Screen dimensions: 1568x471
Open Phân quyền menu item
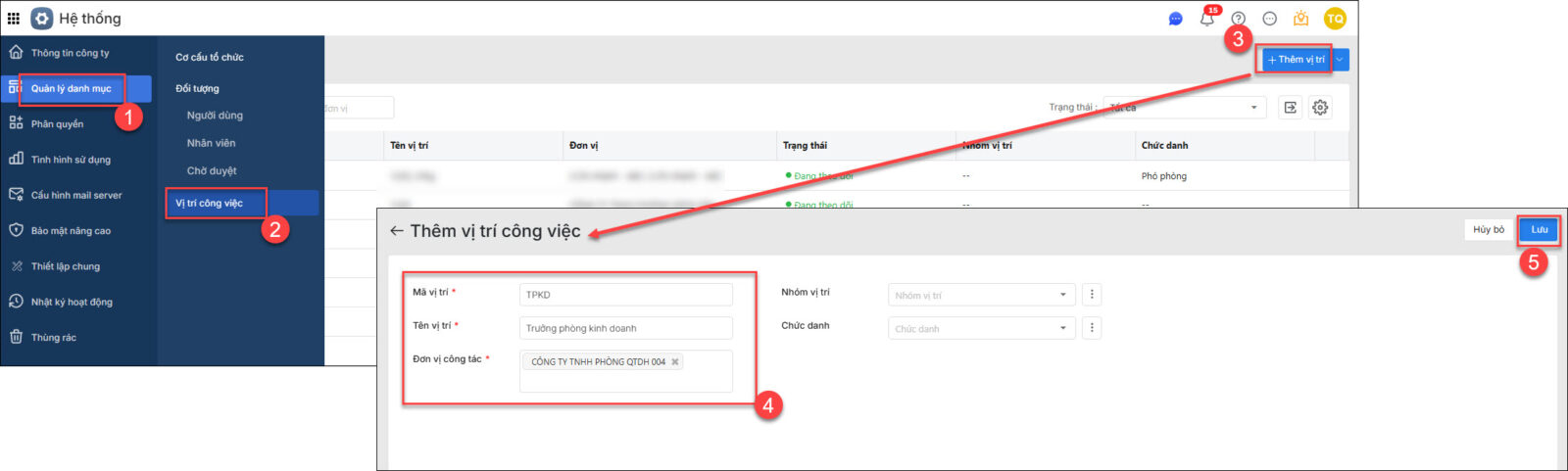coord(57,124)
